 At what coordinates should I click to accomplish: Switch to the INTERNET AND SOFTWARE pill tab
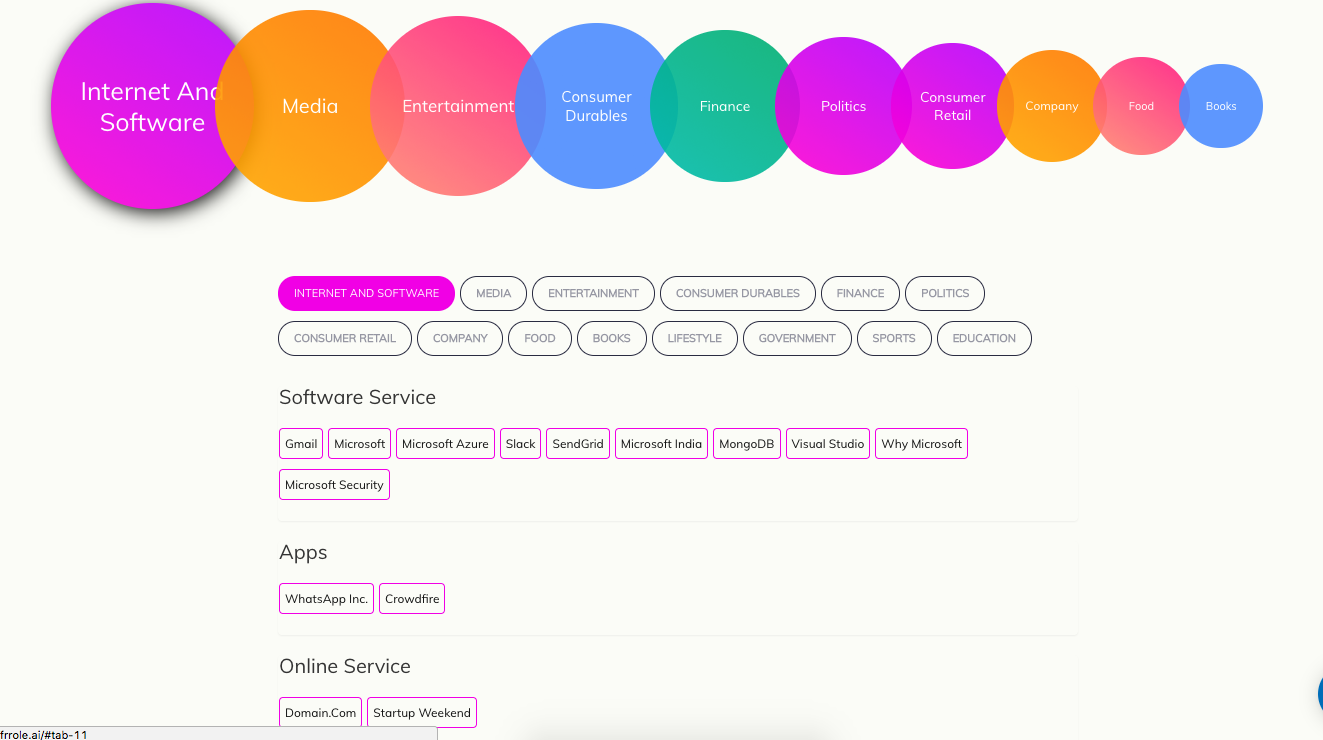(366, 294)
